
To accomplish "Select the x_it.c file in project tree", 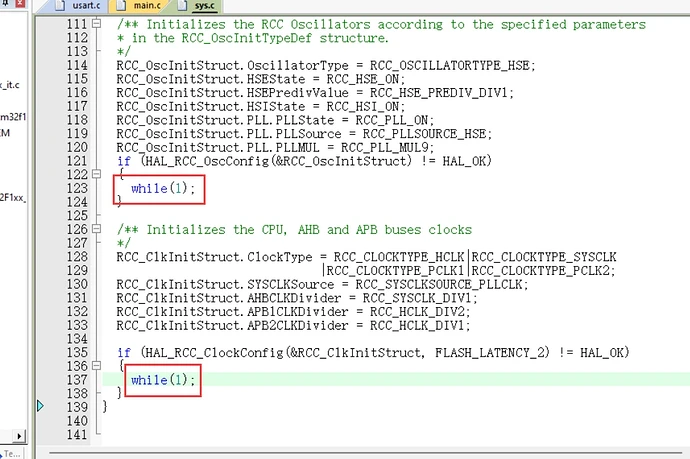I will coord(12,85).
